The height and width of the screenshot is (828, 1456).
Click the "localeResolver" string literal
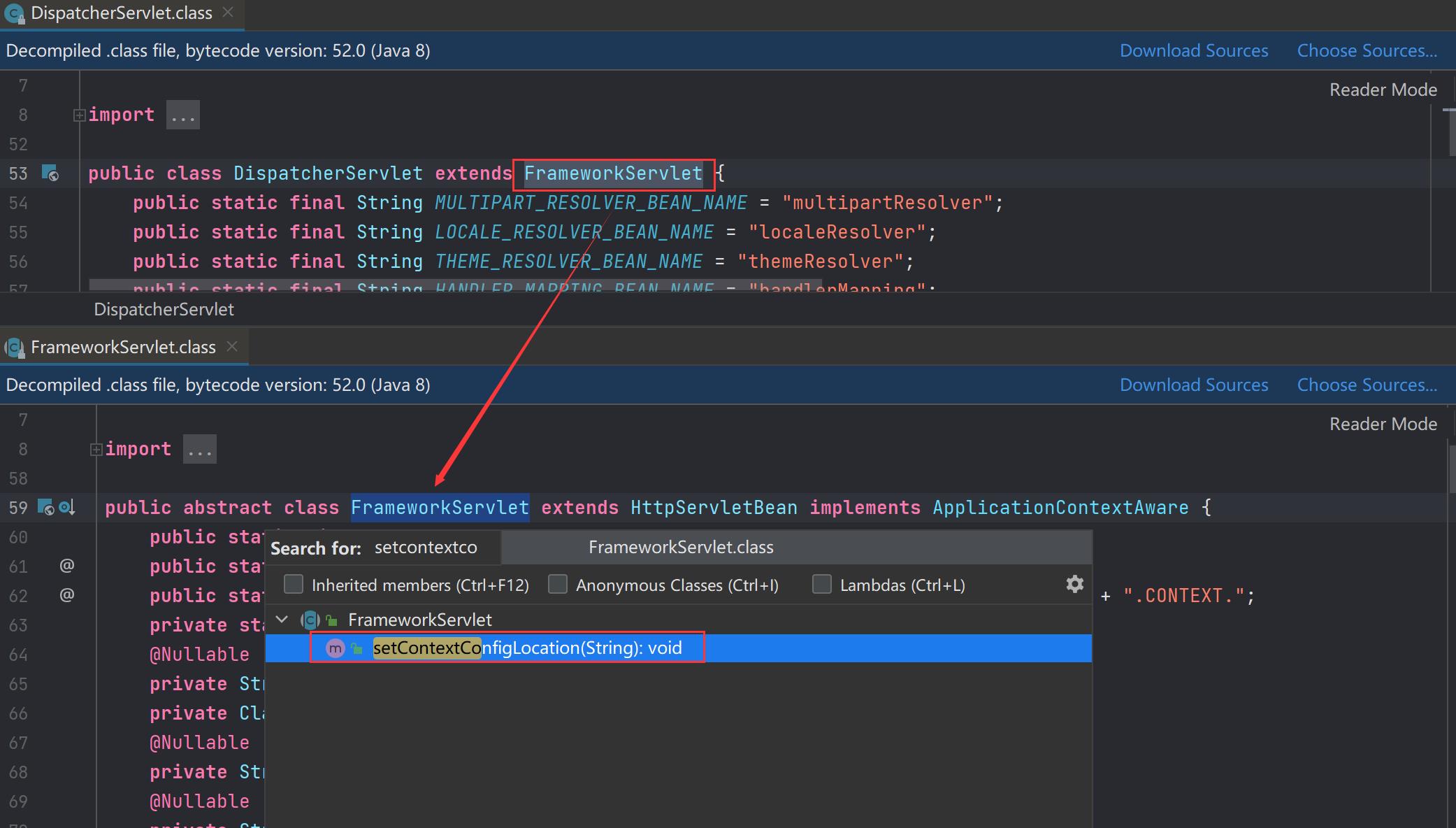(x=837, y=232)
